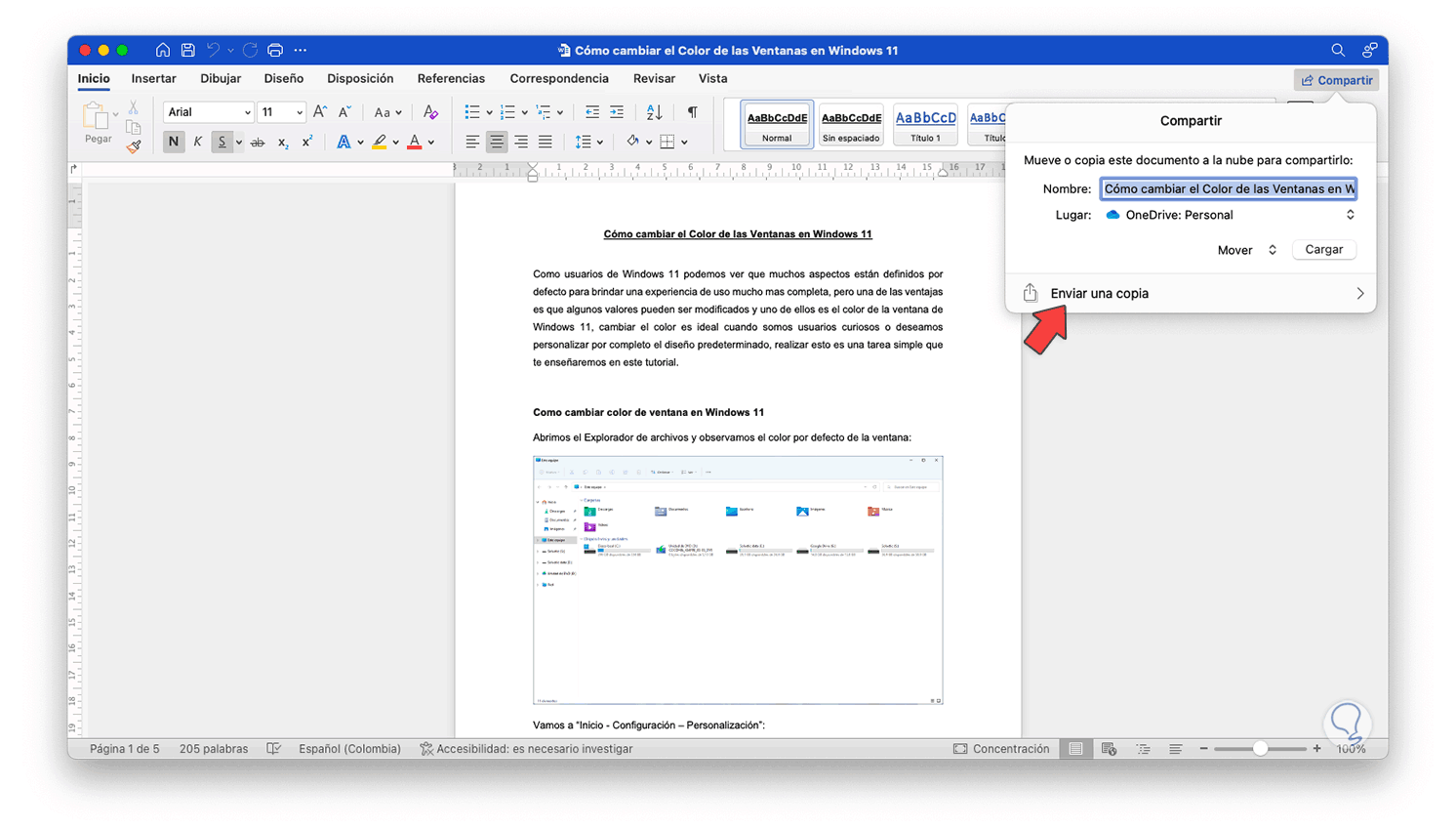This screenshot has width=1456, height=828.
Task: Increase font size with the larger A
Action: pos(320,112)
